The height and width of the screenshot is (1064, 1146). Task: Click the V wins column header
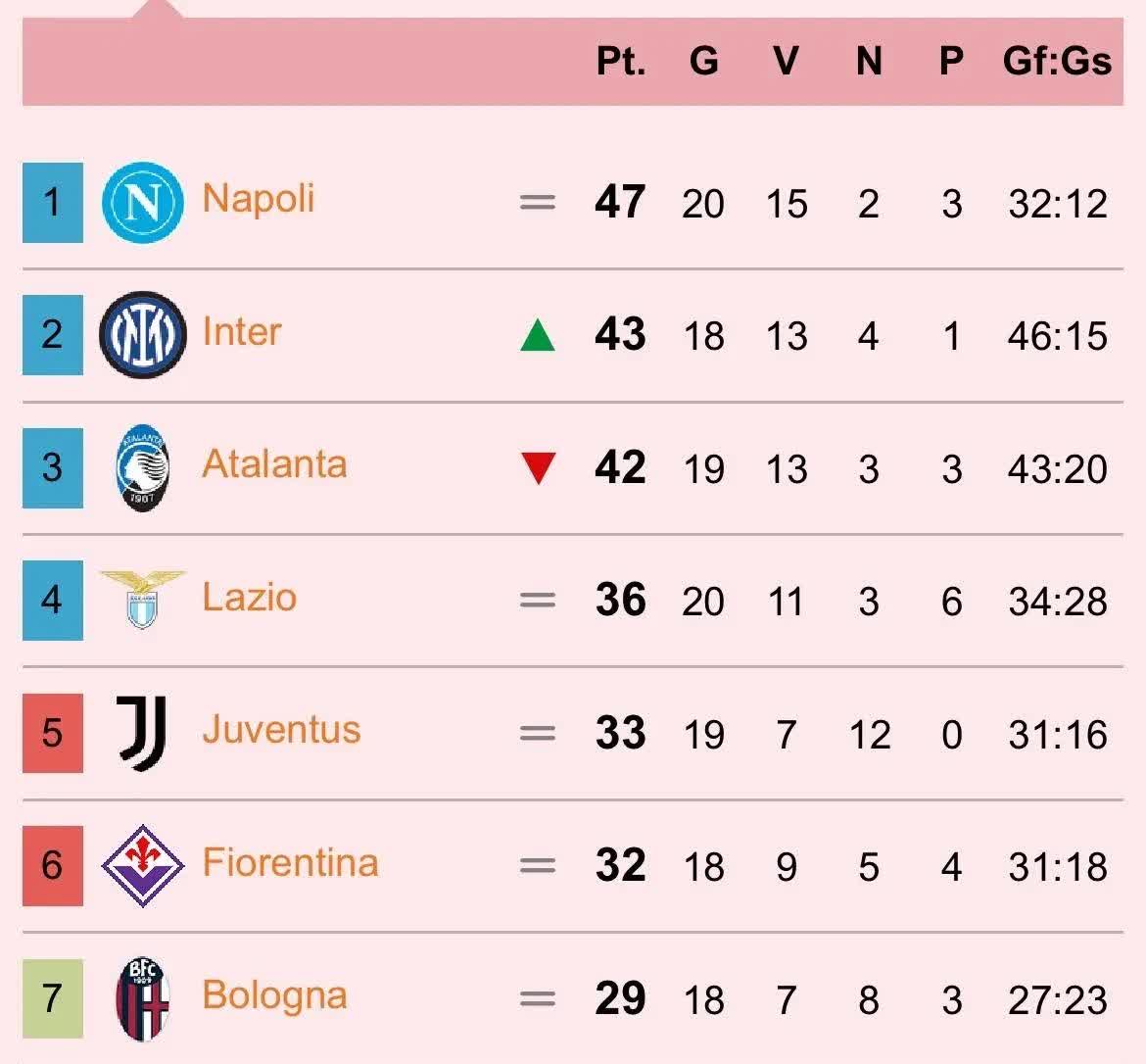[x=786, y=62]
